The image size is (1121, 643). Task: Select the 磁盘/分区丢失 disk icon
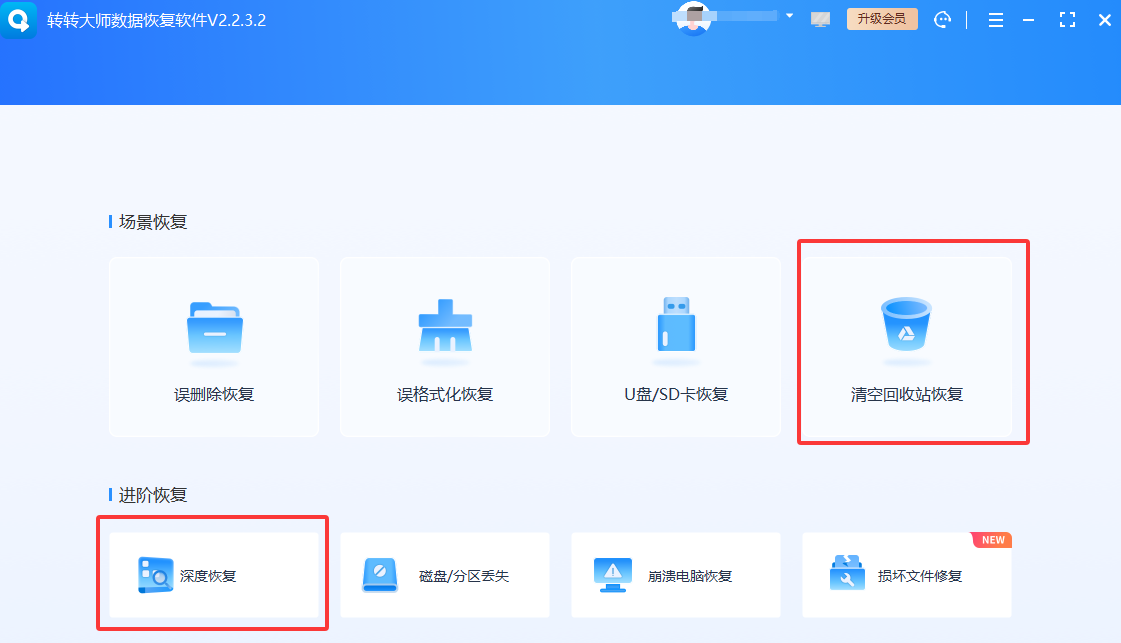click(x=380, y=575)
